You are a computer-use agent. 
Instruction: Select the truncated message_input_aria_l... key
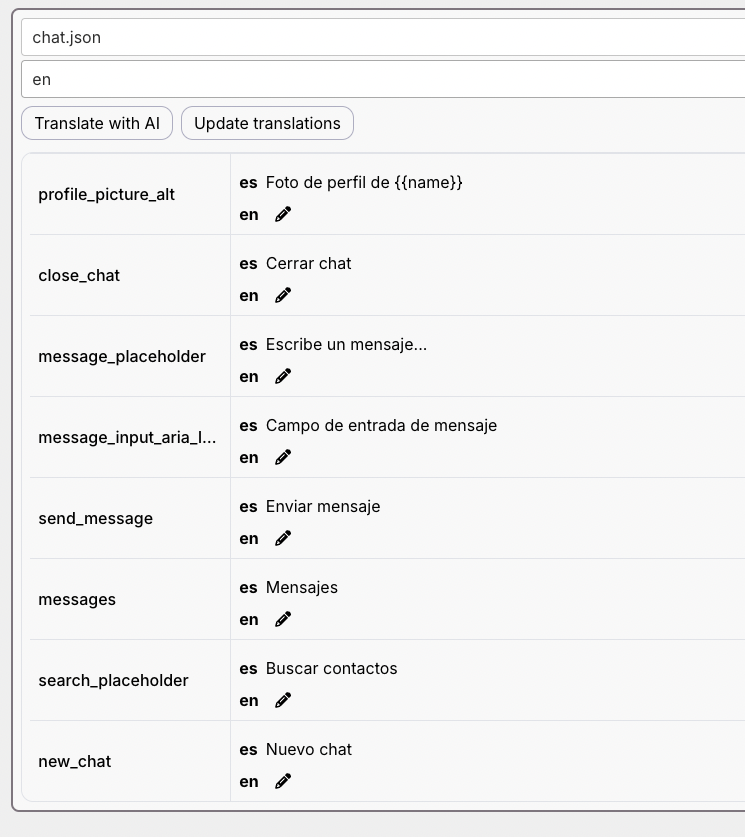[x=127, y=438]
